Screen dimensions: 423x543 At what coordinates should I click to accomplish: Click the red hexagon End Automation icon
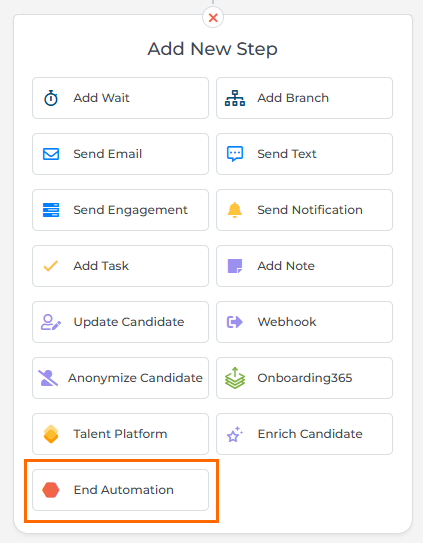[x=51, y=490]
